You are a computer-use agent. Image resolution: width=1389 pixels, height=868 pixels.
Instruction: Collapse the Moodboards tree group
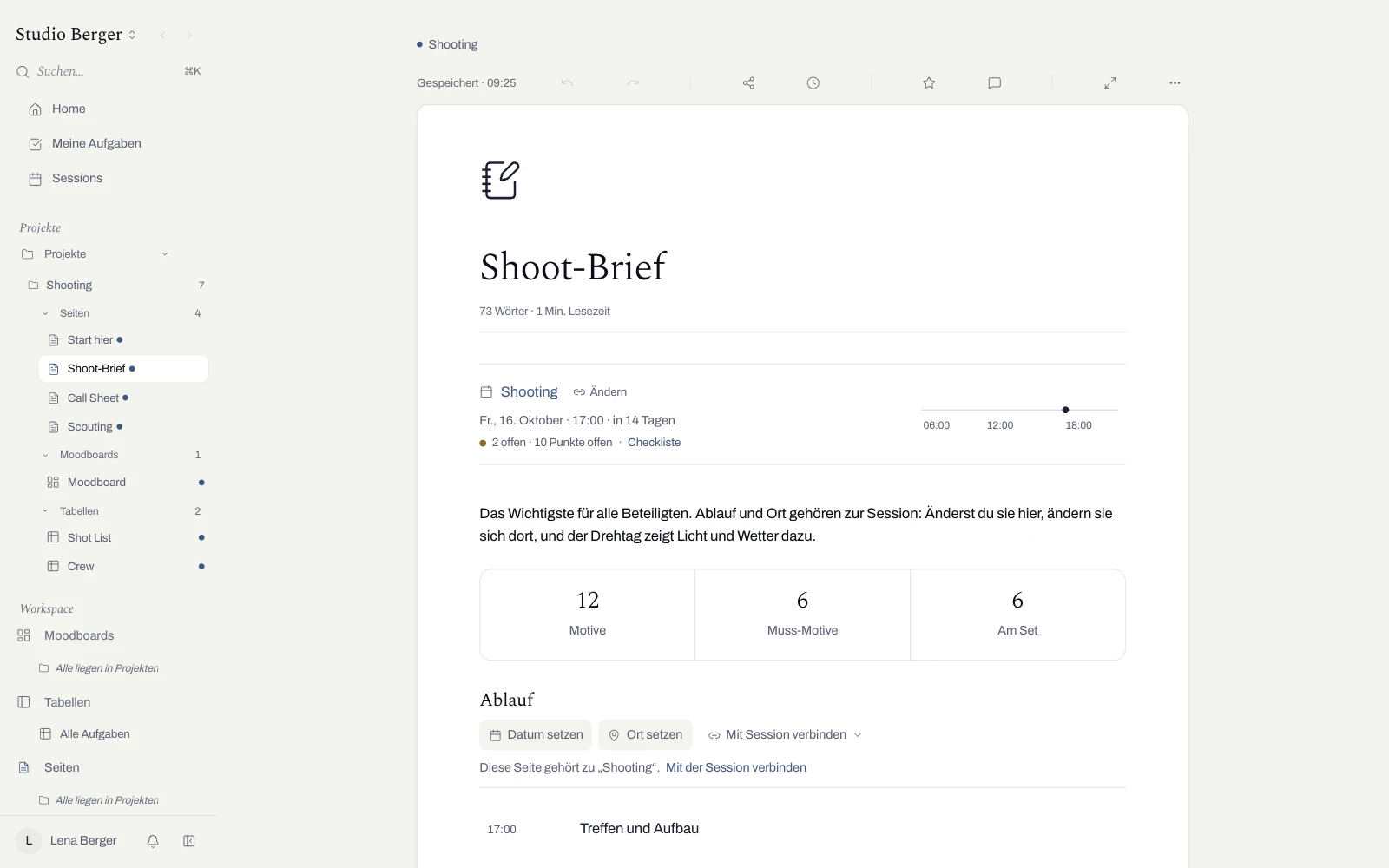click(x=45, y=455)
